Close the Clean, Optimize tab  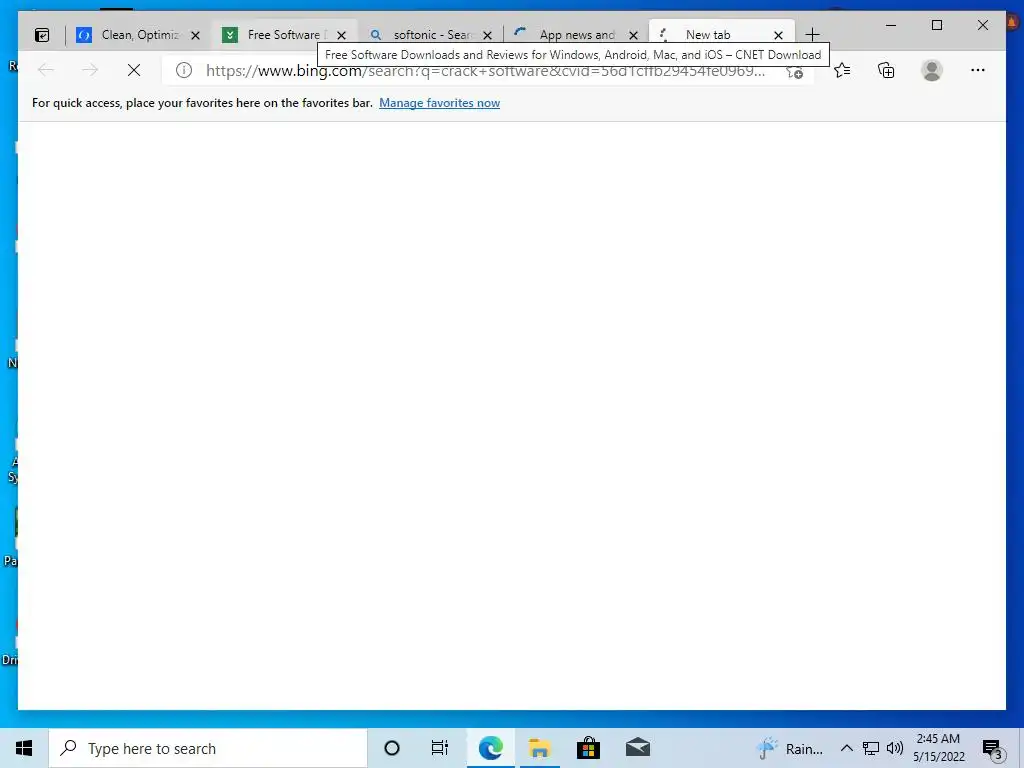click(195, 35)
